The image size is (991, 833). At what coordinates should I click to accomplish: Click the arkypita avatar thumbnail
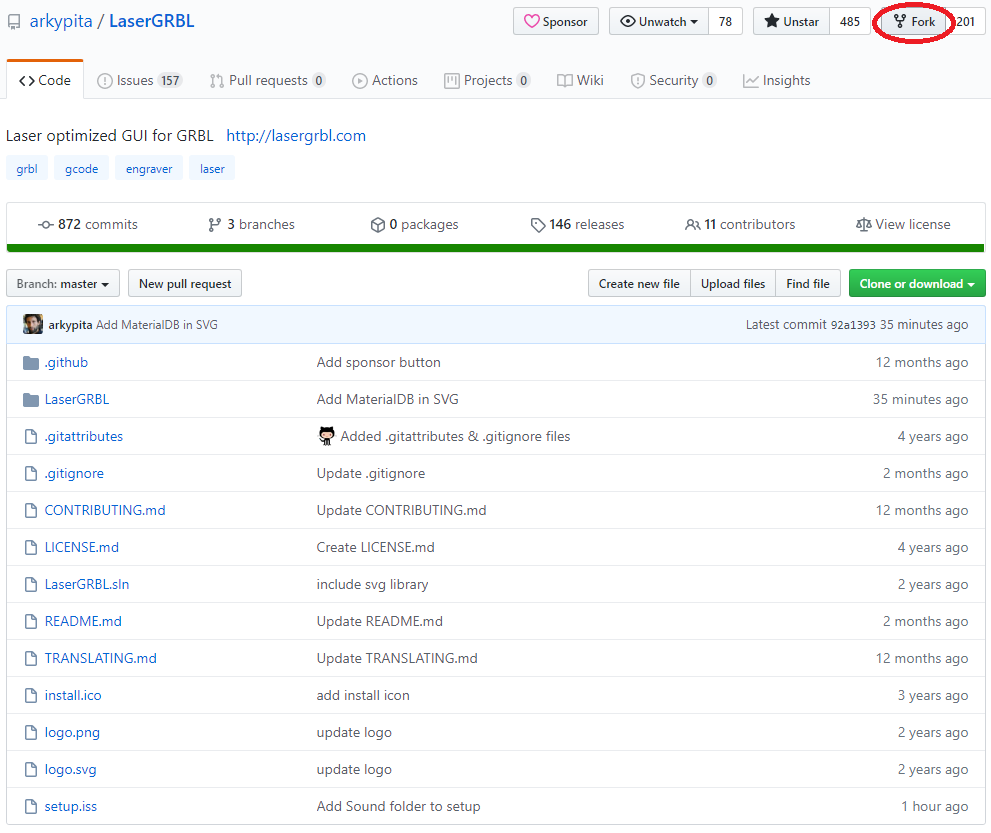pyautogui.click(x=33, y=324)
